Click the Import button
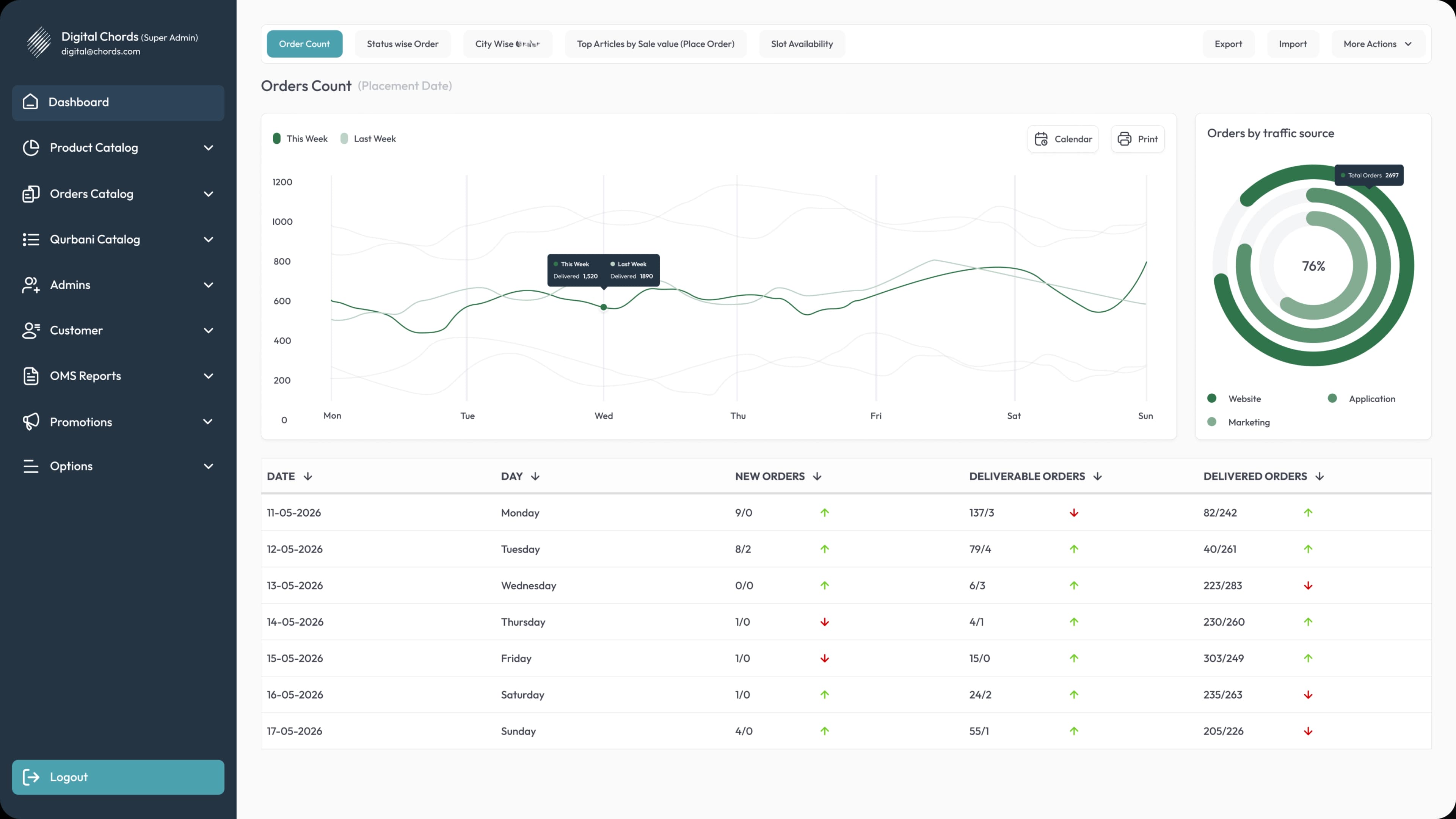 pyautogui.click(x=1293, y=44)
